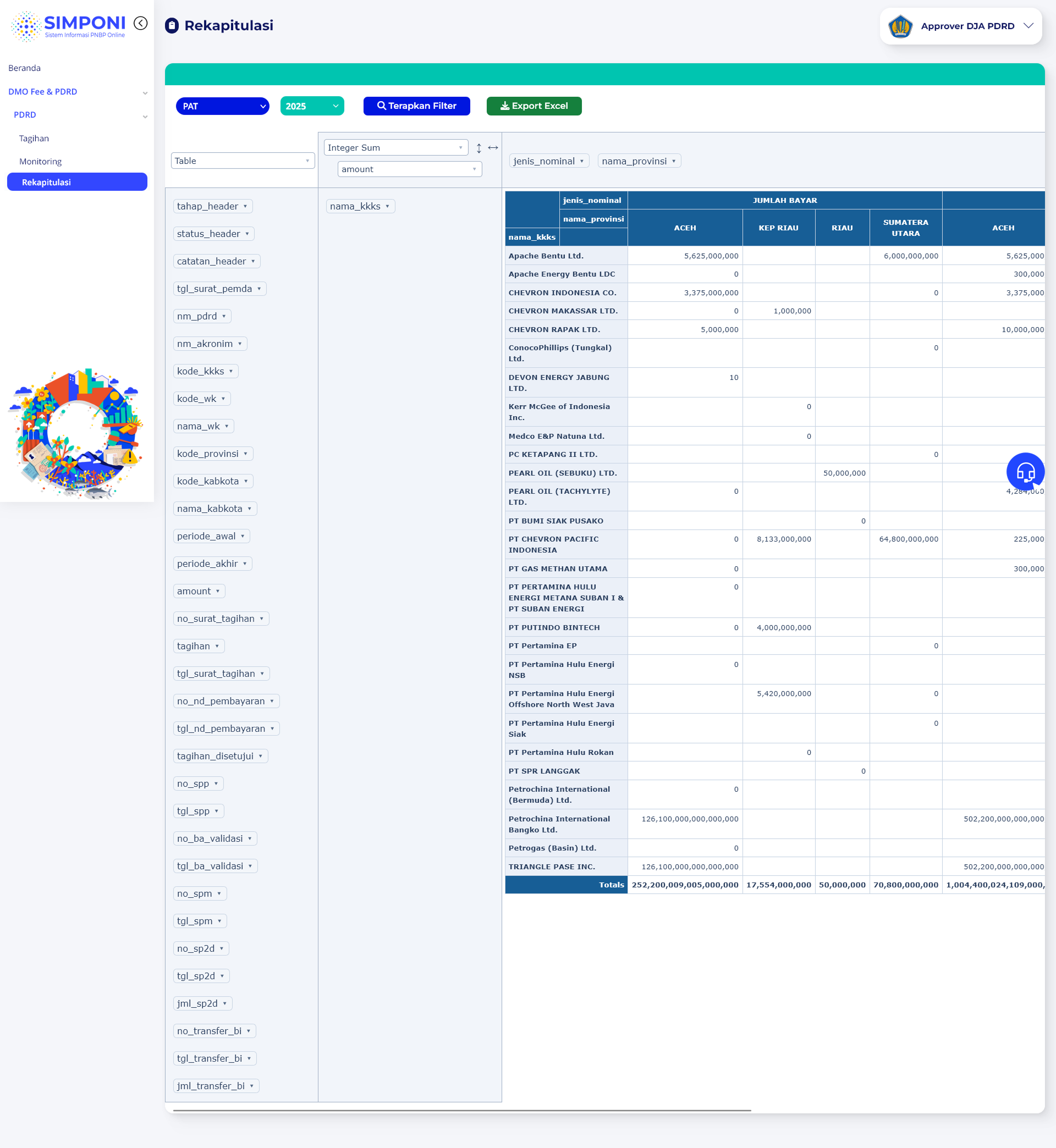
Task: Open the 2025 year dropdown
Action: coord(312,106)
